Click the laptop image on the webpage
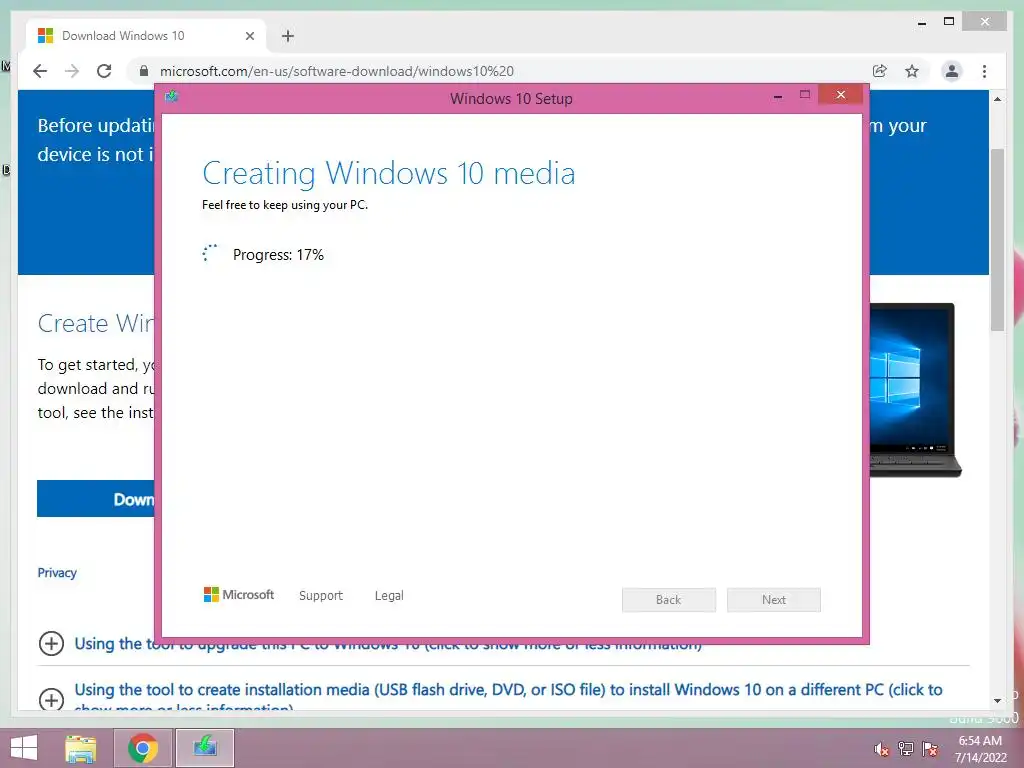This screenshot has height=768, width=1024. click(916, 390)
